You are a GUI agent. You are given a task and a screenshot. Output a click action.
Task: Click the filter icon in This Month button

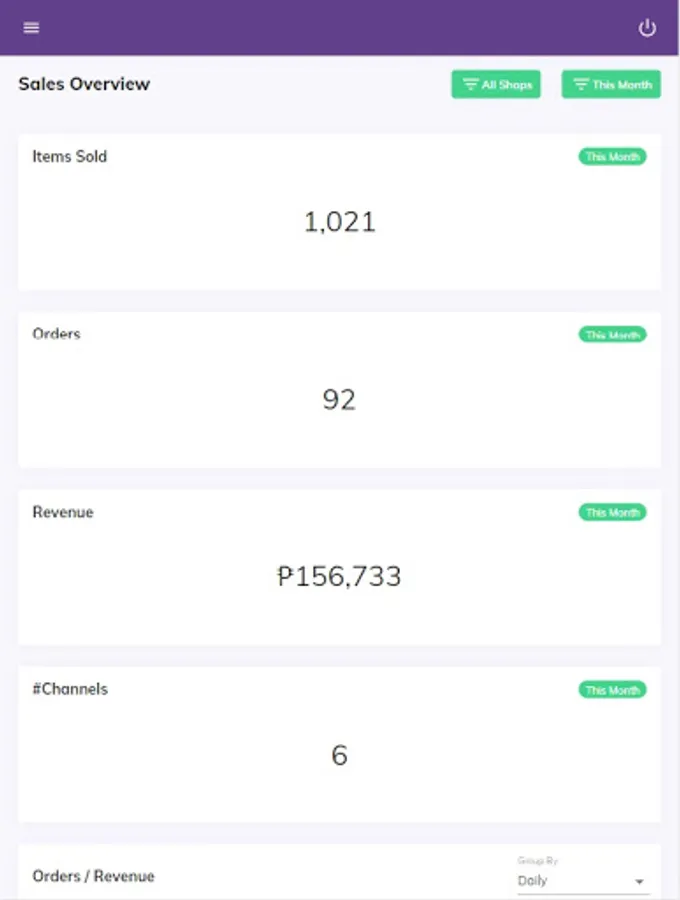coord(581,84)
